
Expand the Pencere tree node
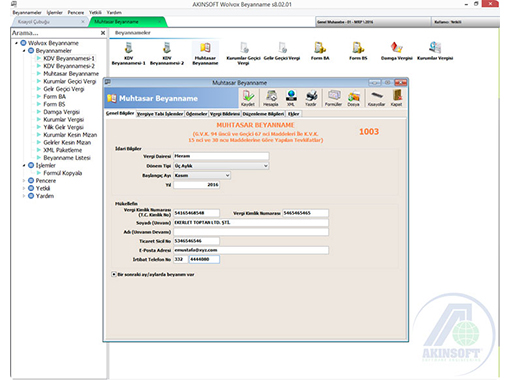point(24,181)
